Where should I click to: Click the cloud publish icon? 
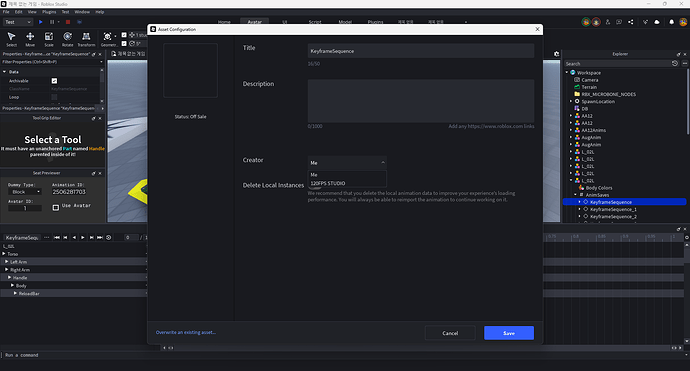(x=657, y=22)
